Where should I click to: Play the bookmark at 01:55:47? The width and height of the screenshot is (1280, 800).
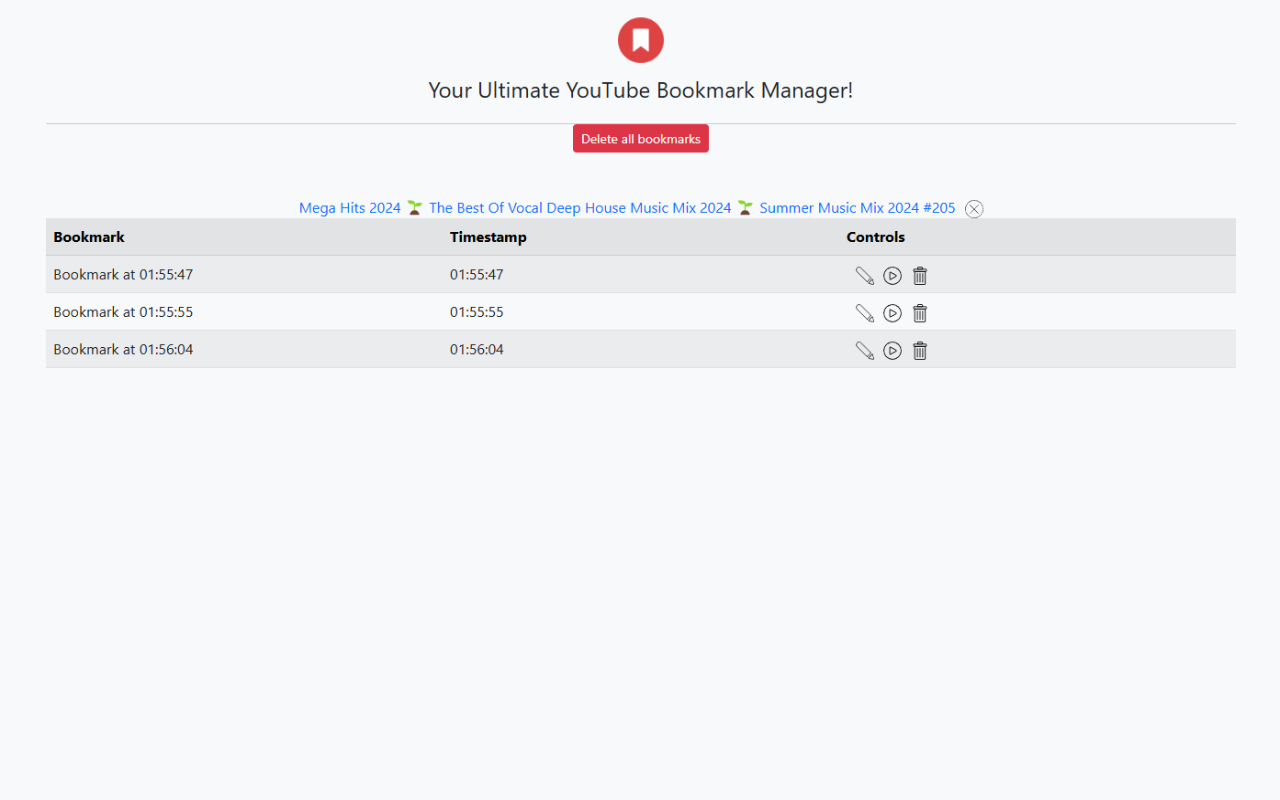point(893,276)
